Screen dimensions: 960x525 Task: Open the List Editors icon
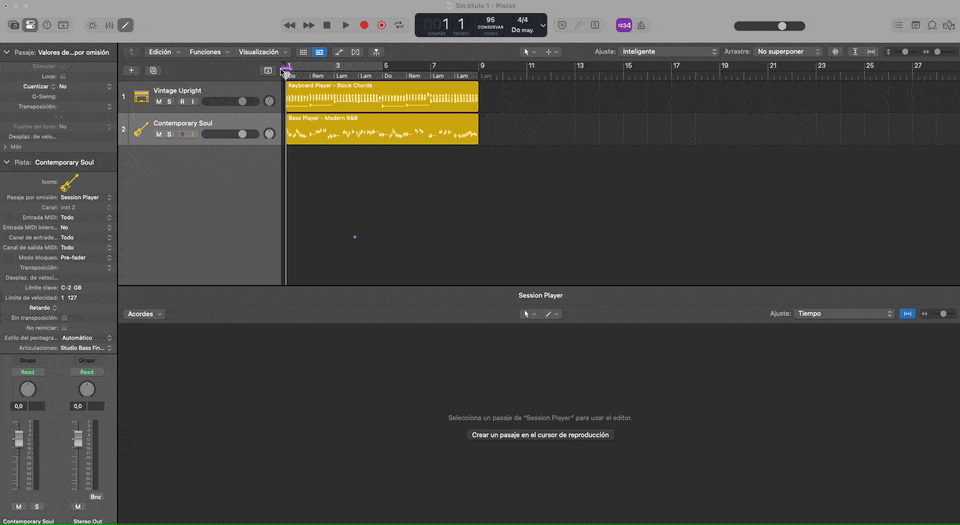pos(898,25)
